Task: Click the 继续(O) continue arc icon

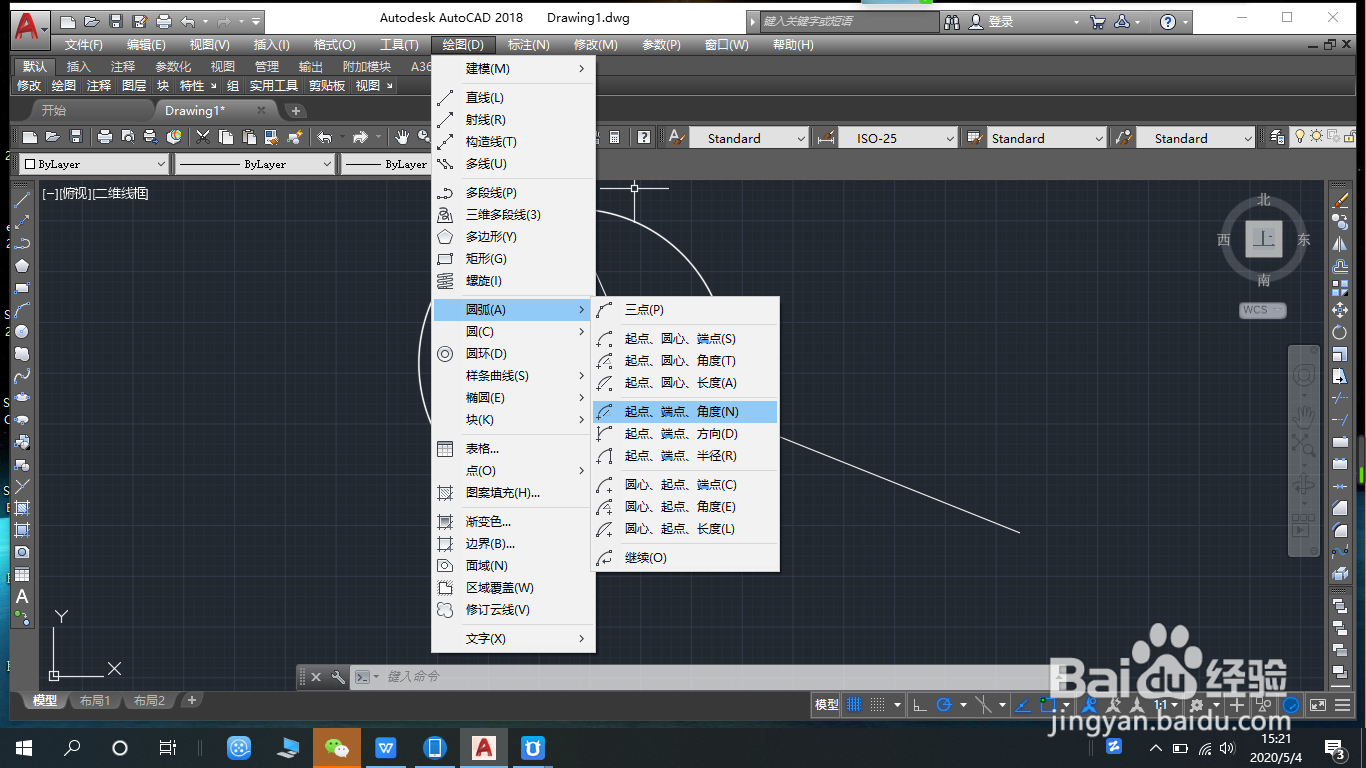Action: (604, 558)
